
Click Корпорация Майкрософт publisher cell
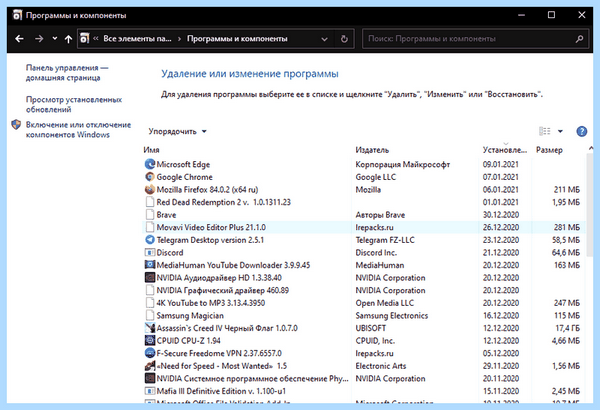403,164
